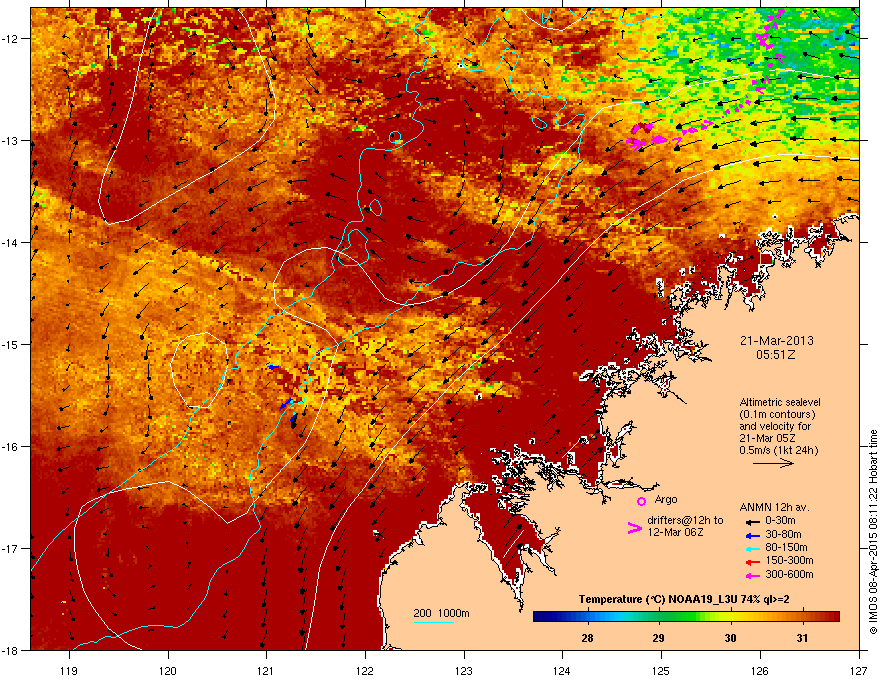
Task: Click the latitude axis label '-16'
Action: (x=11, y=447)
